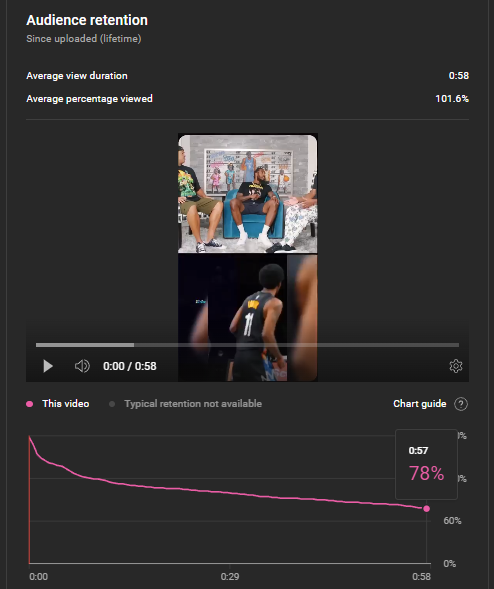Click the 0:58 label on the chart axis
Viewport: 494px width, 589px height.
pyautogui.click(x=421, y=577)
